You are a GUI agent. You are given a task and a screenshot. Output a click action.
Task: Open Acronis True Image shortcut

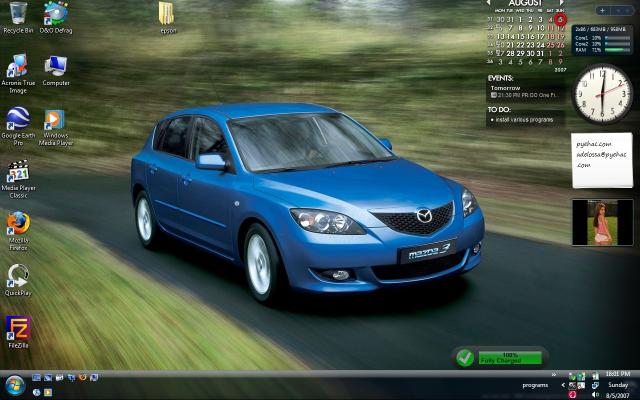coord(18,73)
